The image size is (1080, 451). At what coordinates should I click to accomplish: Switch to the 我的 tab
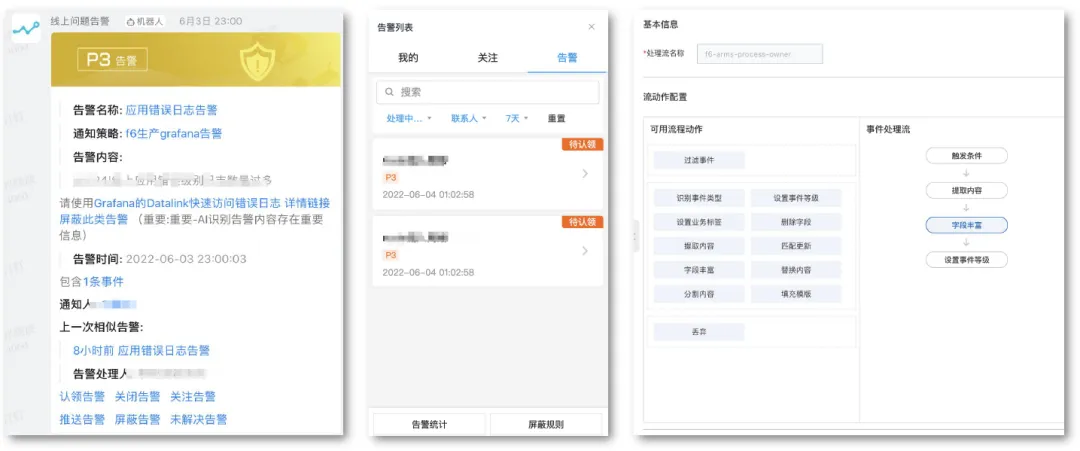pyautogui.click(x=408, y=58)
